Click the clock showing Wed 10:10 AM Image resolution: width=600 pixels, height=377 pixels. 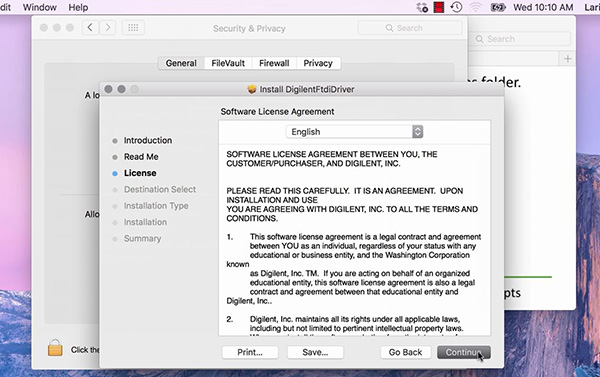coord(543,7)
